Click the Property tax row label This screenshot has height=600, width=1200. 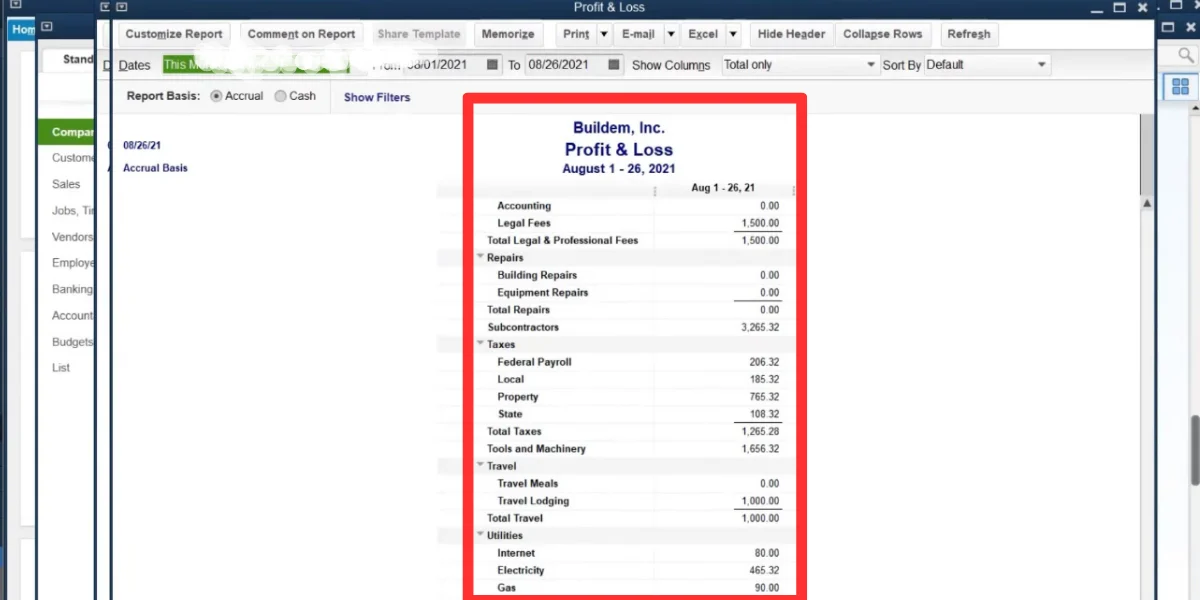coord(518,397)
